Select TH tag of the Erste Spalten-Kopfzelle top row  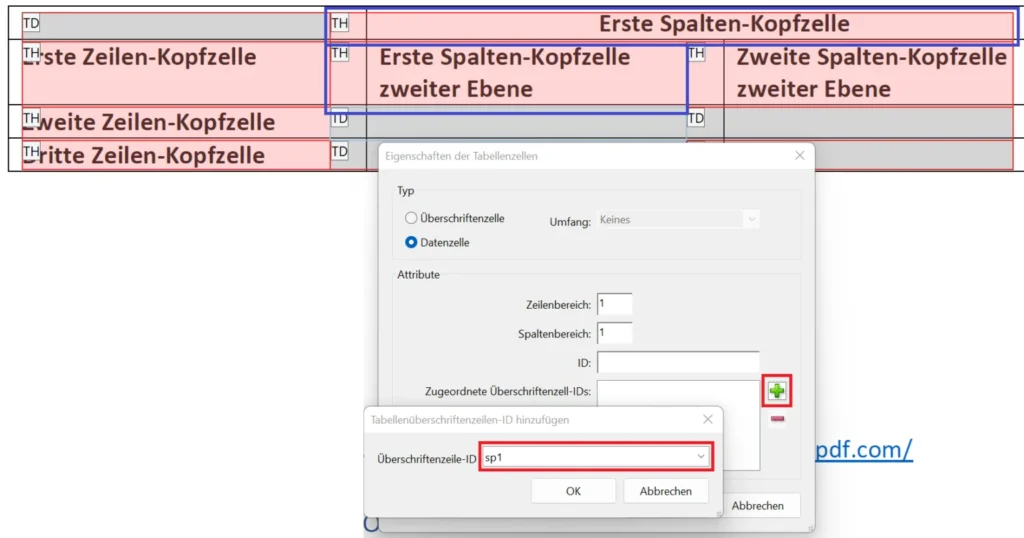(x=340, y=22)
